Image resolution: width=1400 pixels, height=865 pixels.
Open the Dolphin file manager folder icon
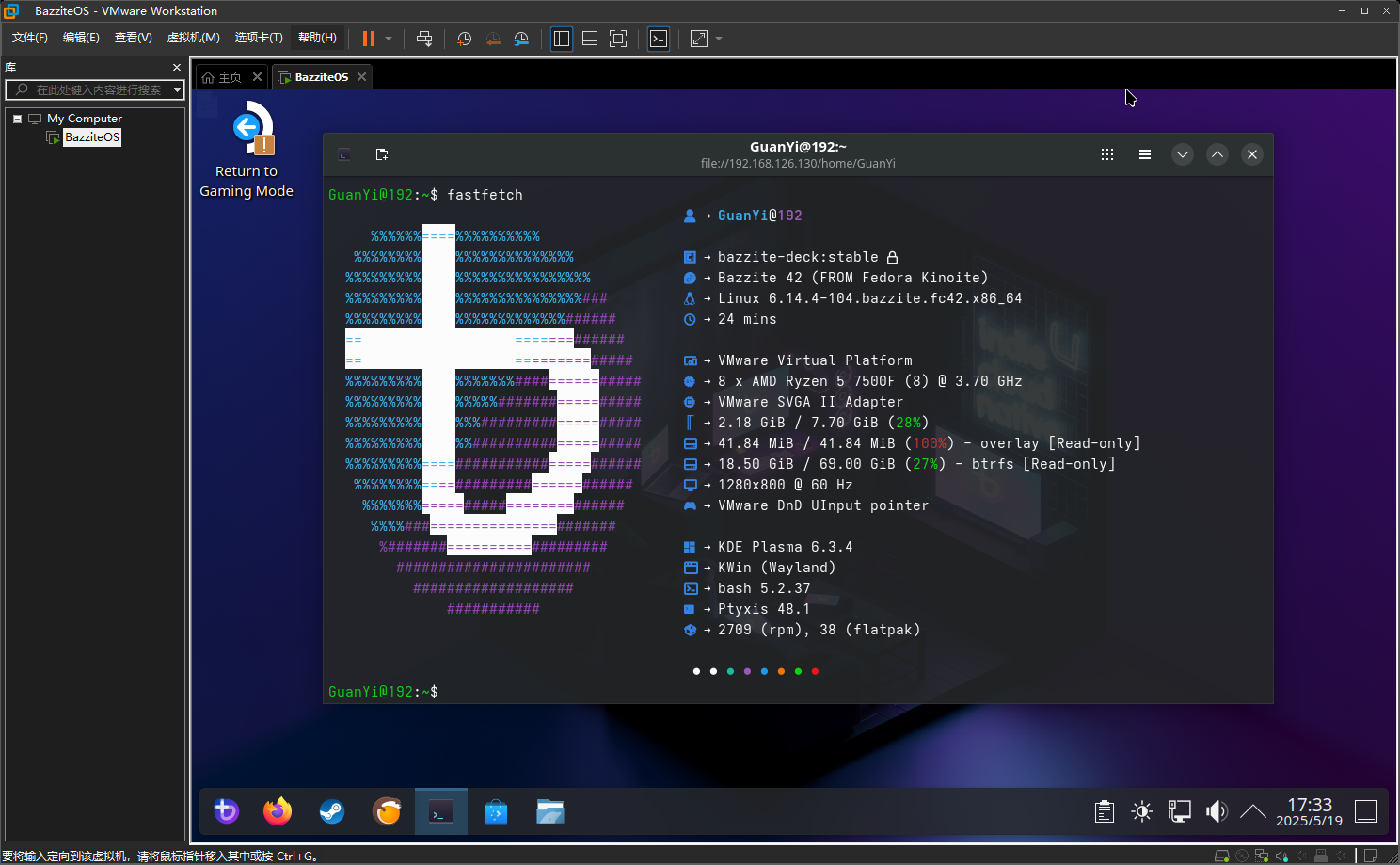[x=549, y=811]
